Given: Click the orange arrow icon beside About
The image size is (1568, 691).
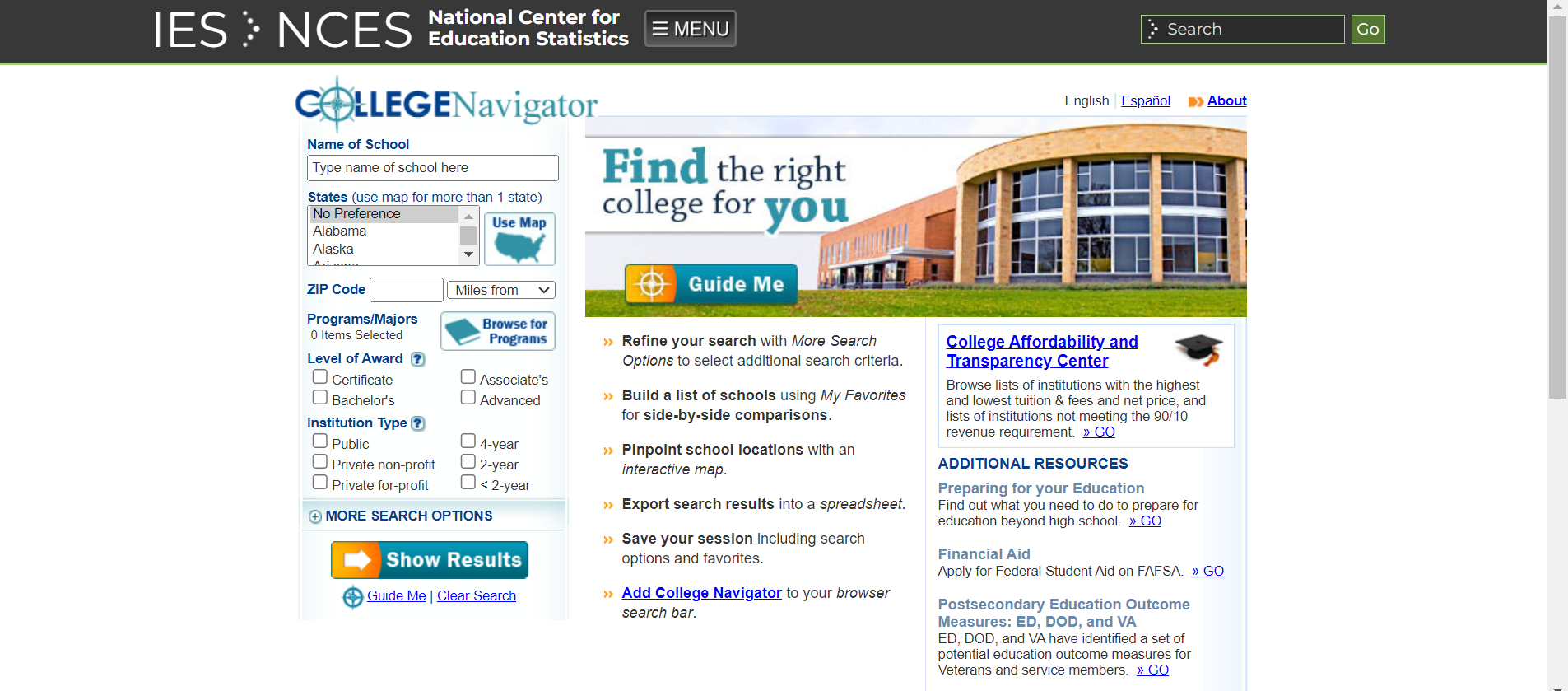Looking at the screenshot, I should [x=1195, y=101].
